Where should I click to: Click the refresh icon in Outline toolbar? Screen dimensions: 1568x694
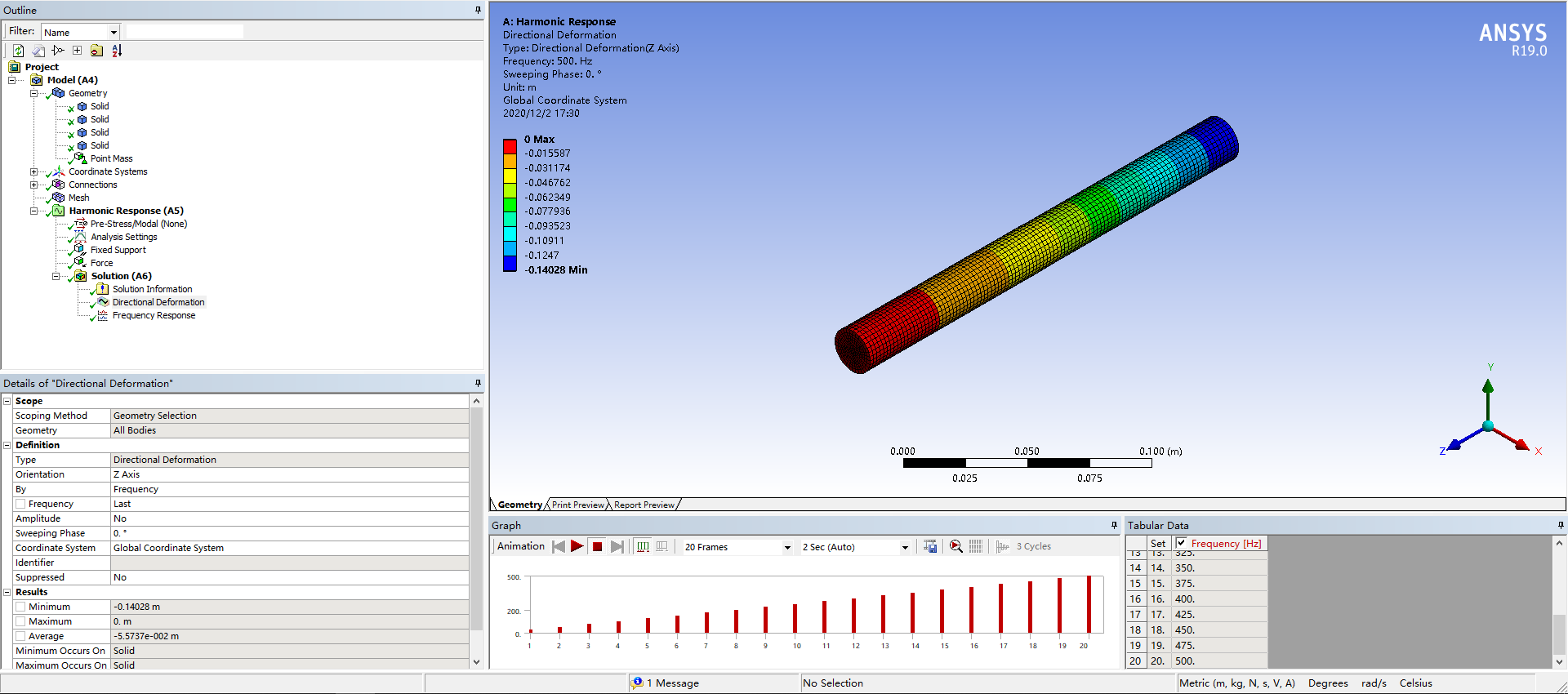tap(18, 51)
